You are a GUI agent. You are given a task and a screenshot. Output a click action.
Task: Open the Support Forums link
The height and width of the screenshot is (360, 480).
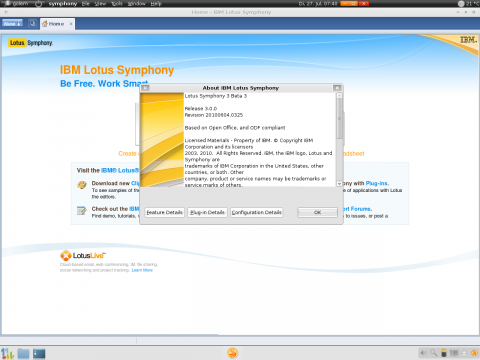(357, 209)
